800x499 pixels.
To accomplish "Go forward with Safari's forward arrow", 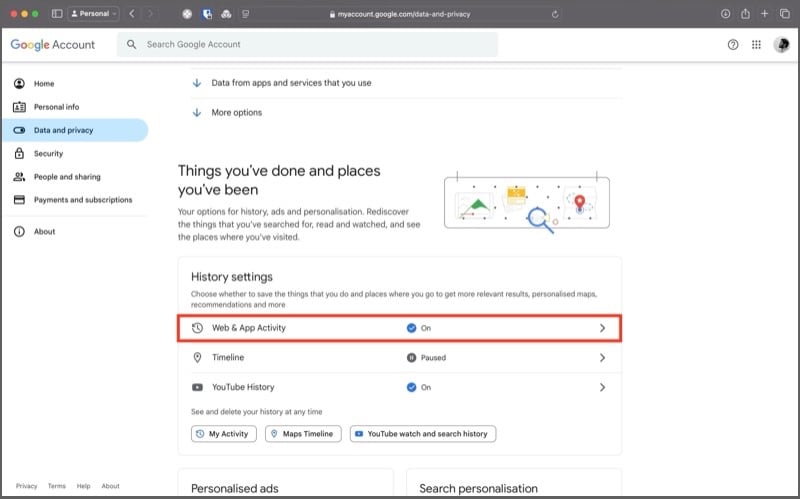I will click(x=150, y=14).
